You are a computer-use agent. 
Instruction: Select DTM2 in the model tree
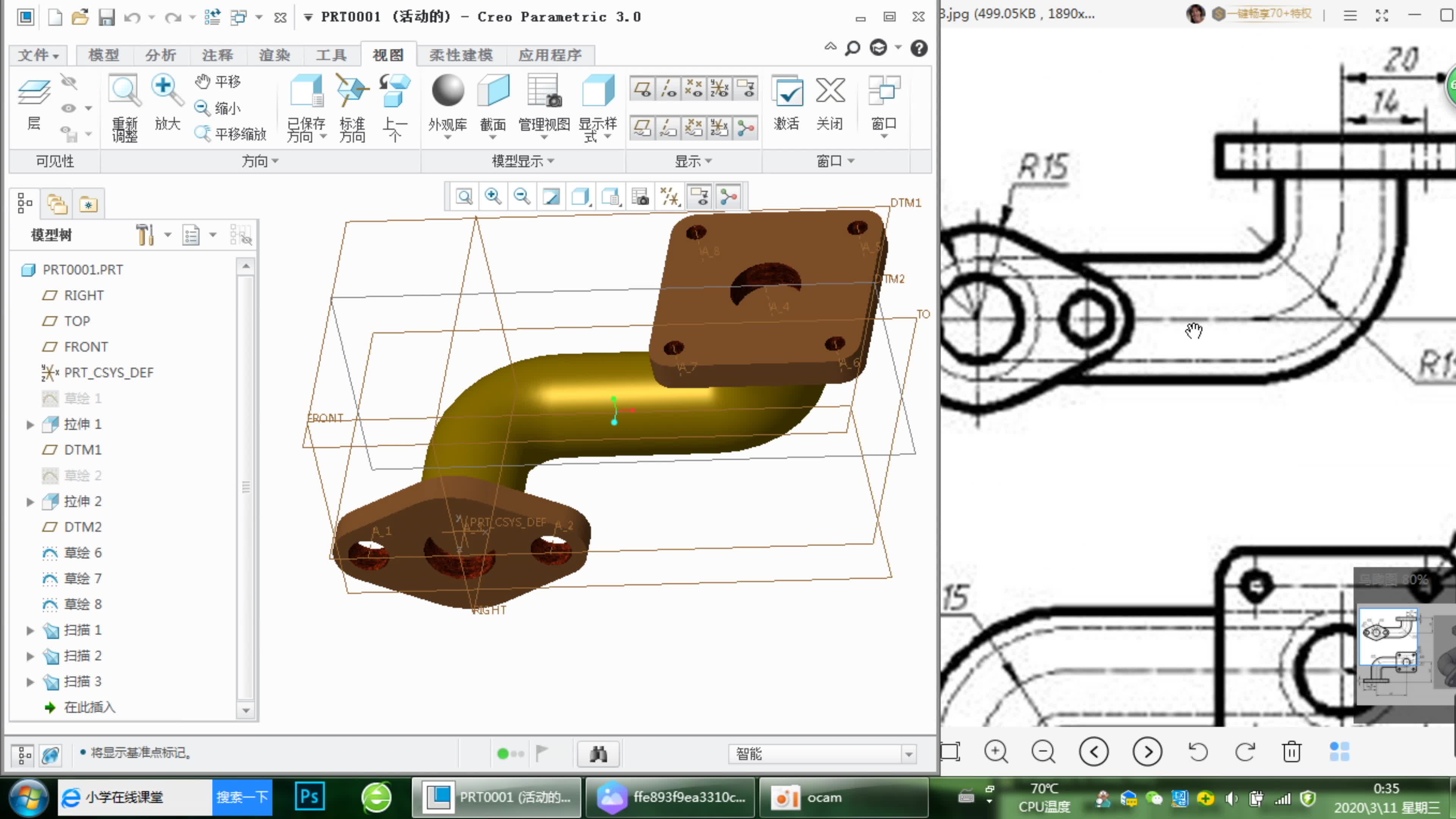click(83, 527)
